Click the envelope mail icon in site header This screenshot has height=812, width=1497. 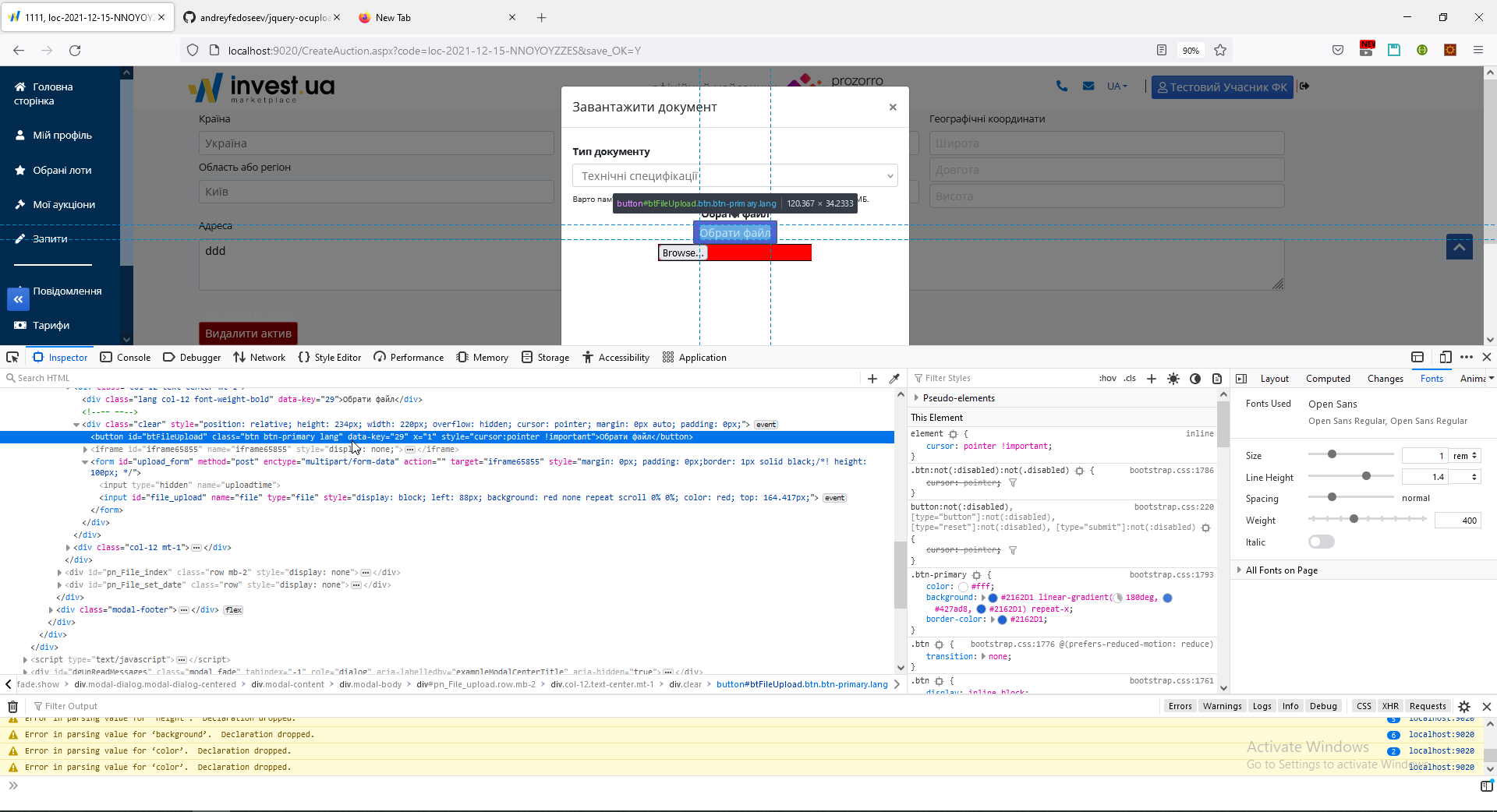click(x=1088, y=86)
